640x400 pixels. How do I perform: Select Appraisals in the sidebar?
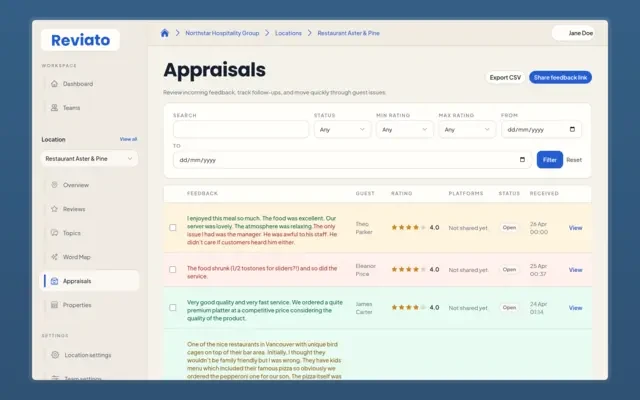click(x=91, y=281)
